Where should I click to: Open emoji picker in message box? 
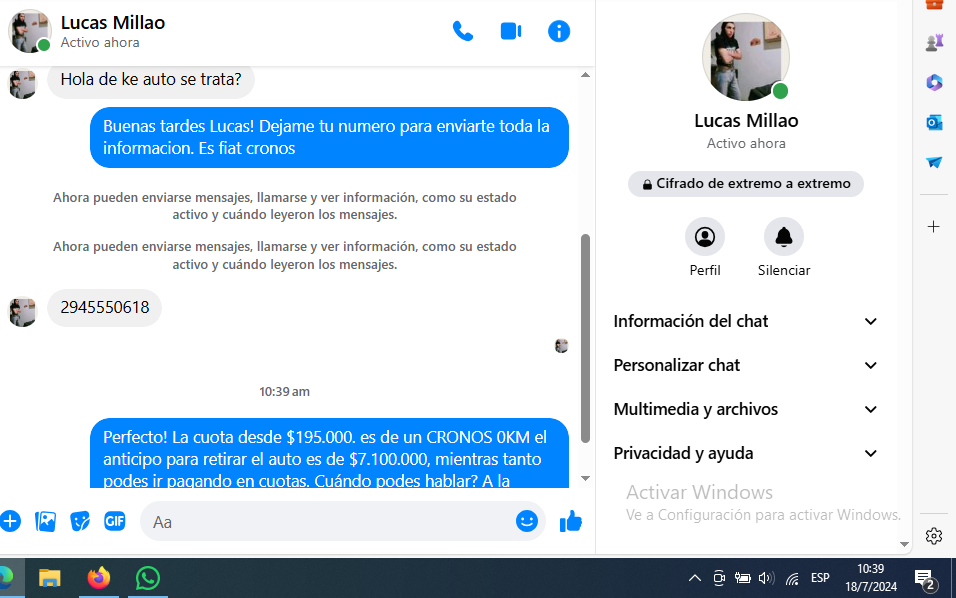527,521
